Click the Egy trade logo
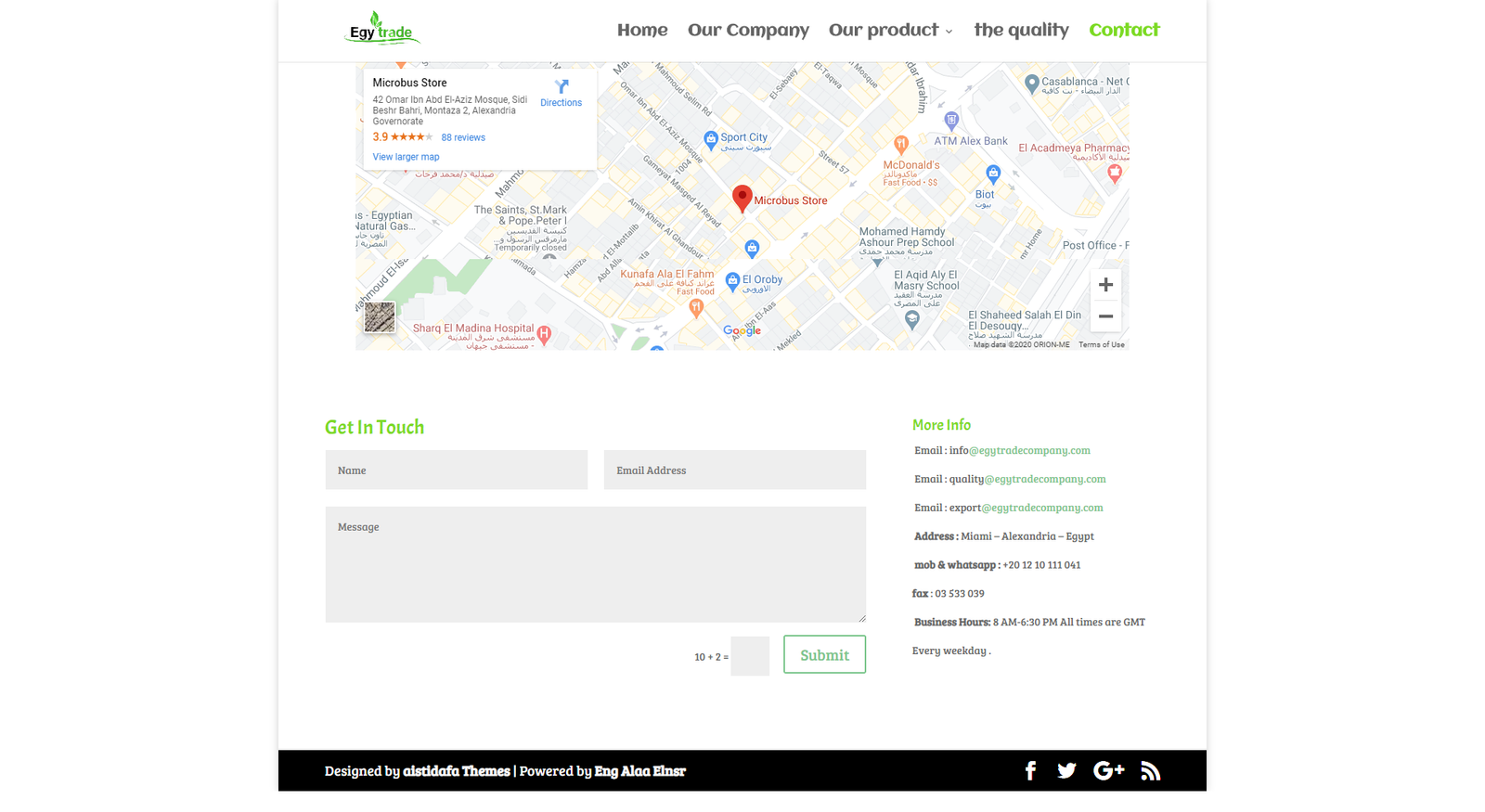This screenshot has height=812, width=1485. coord(381,30)
